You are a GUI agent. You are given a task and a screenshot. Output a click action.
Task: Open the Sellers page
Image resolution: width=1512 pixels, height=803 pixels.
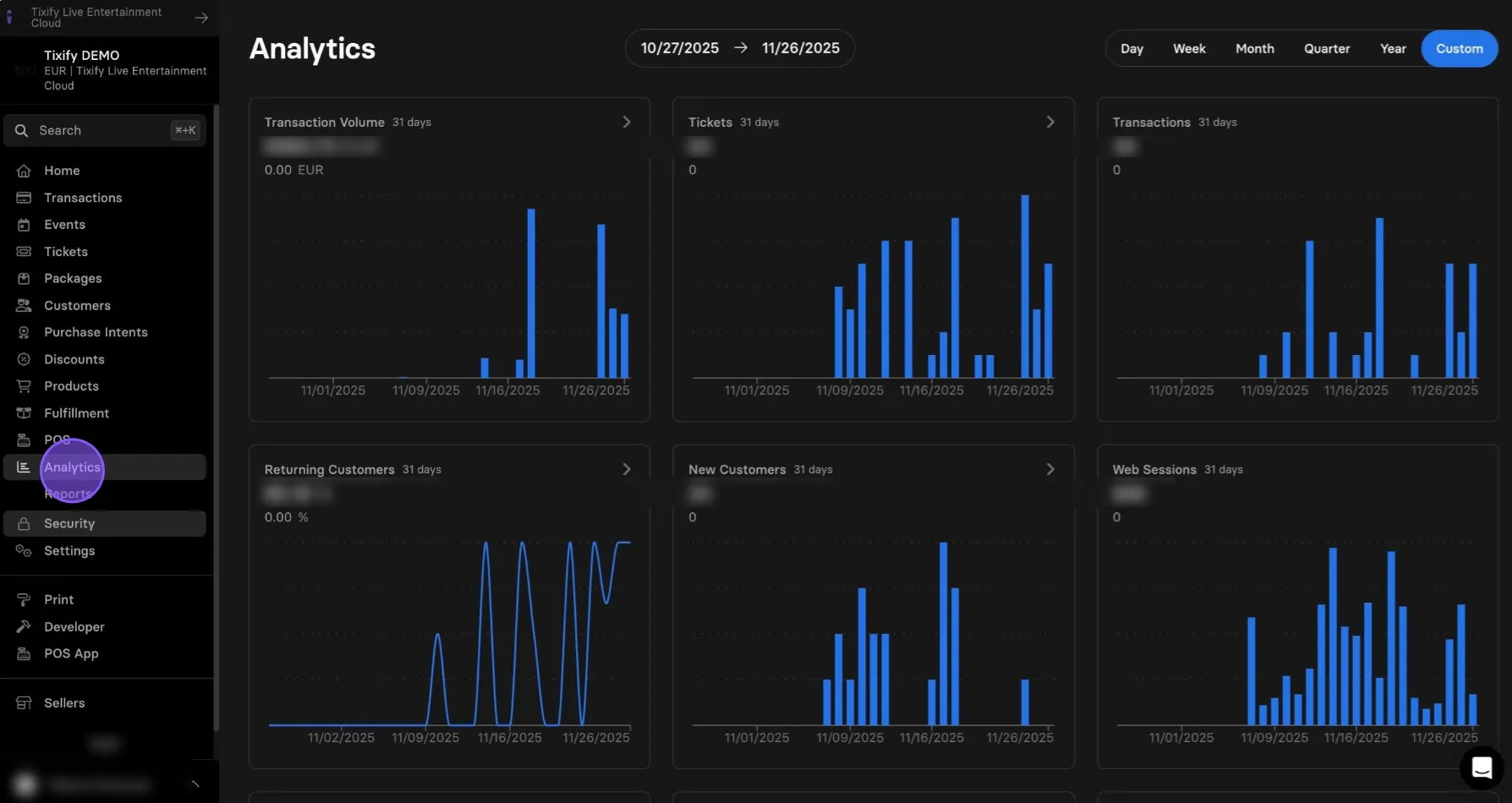pos(64,703)
